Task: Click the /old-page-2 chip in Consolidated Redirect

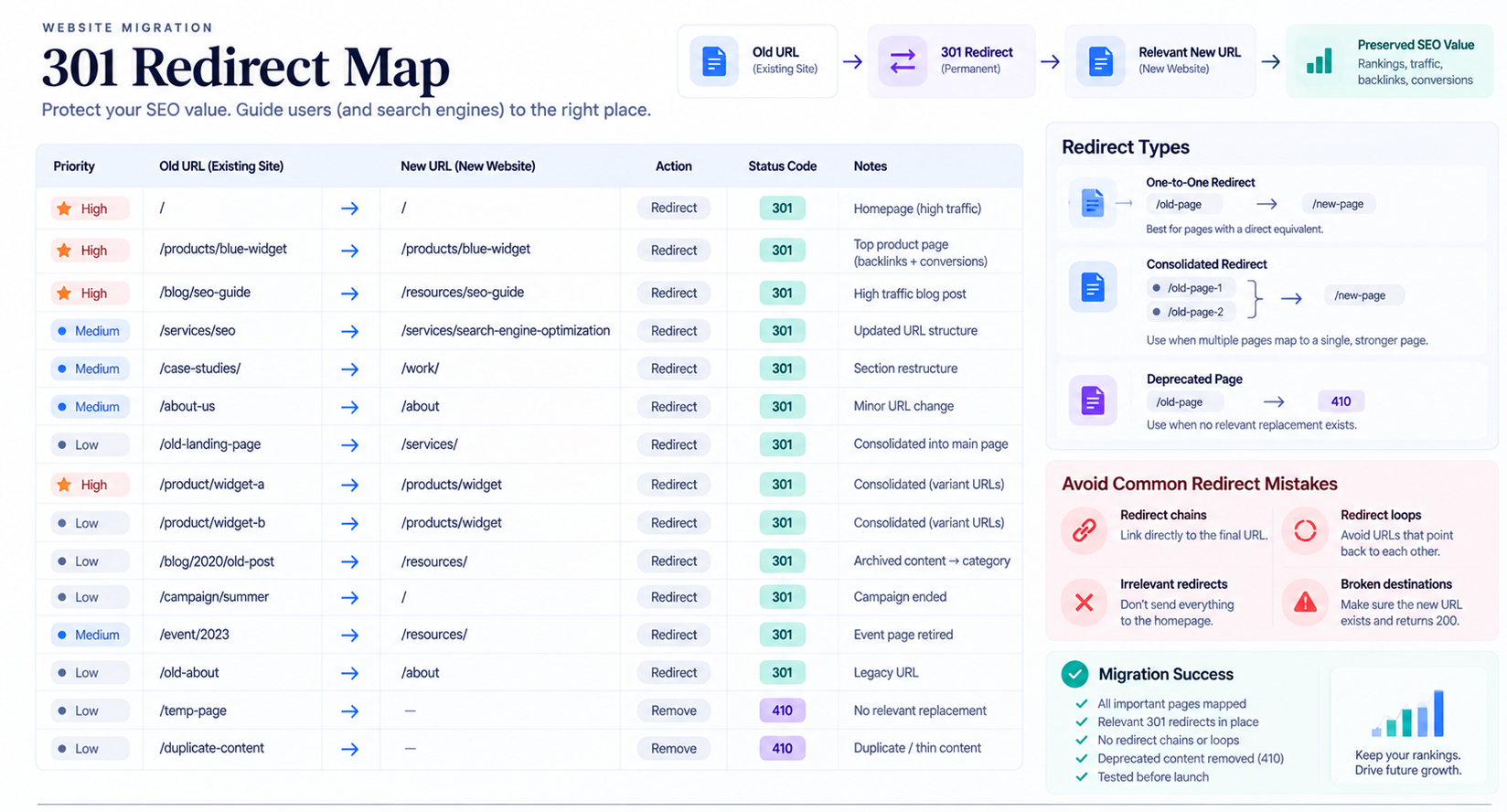Action: [x=1191, y=312]
